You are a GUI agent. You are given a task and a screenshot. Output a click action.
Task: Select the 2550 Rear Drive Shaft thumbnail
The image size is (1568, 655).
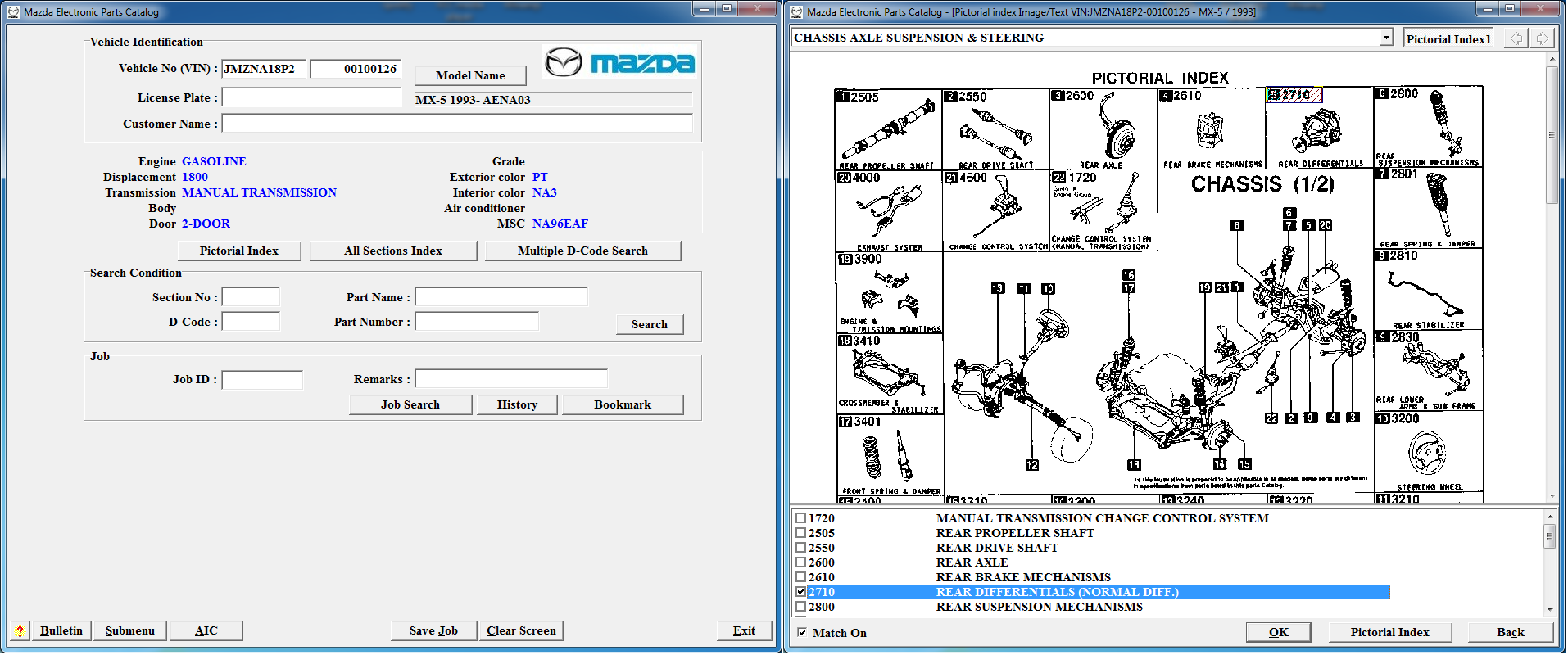[x=996, y=129]
